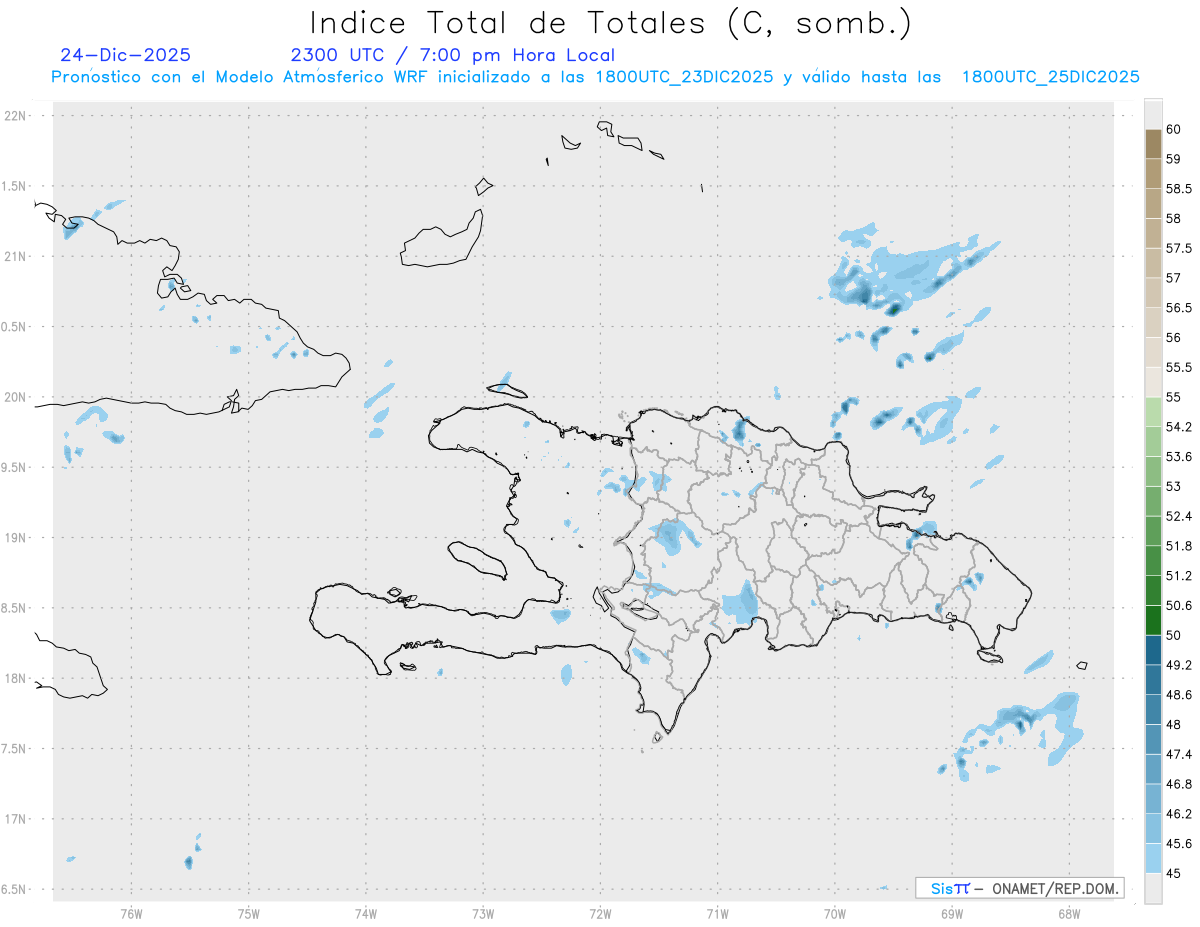Click the date label "24-Dic-2025"
Image resolution: width=1200 pixels, height=927 pixels.
(125, 55)
